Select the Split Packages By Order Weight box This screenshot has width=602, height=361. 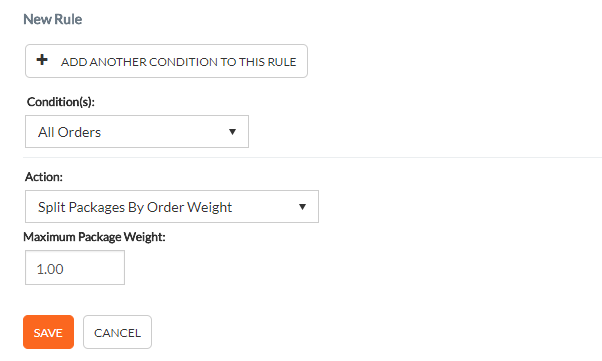172,207
